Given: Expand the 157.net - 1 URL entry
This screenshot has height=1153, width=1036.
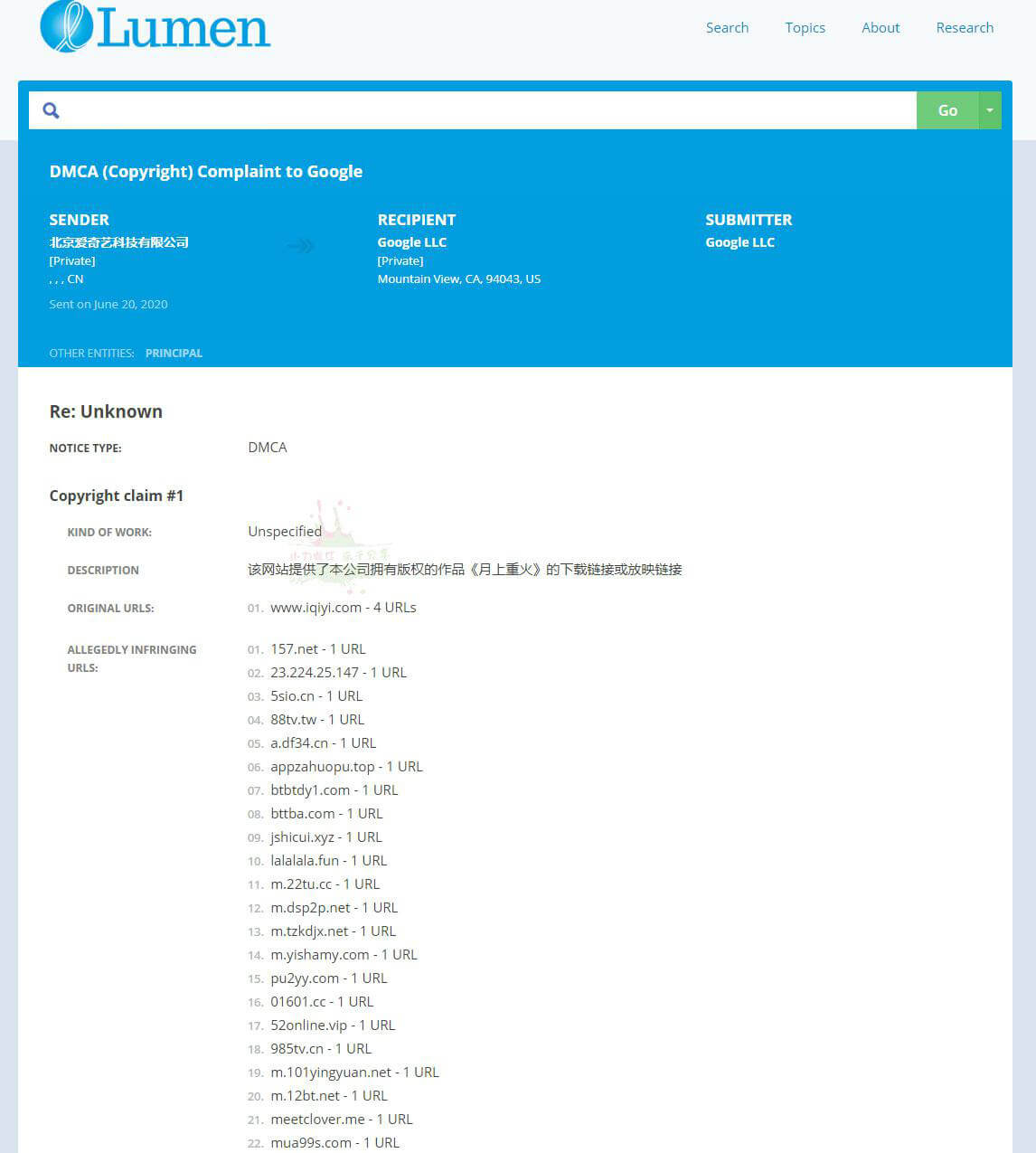Looking at the screenshot, I should point(317,649).
